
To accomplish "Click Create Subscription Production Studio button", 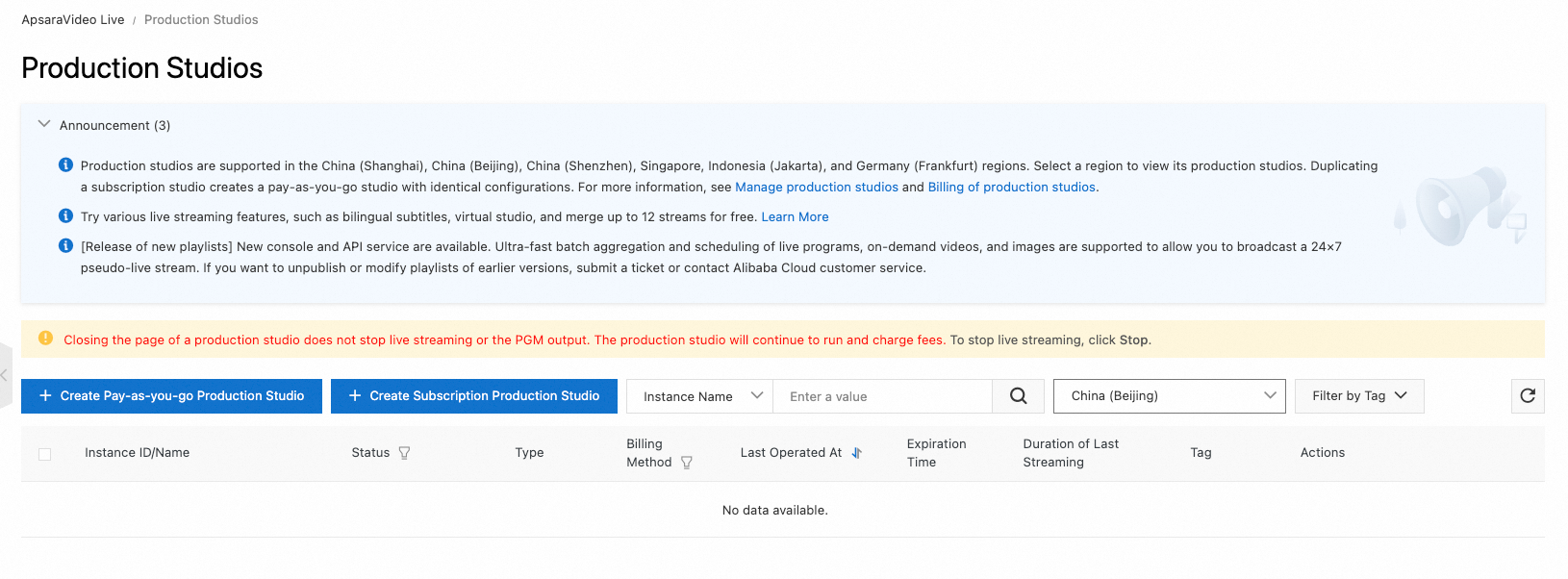I will pyautogui.click(x=473, y=396).
